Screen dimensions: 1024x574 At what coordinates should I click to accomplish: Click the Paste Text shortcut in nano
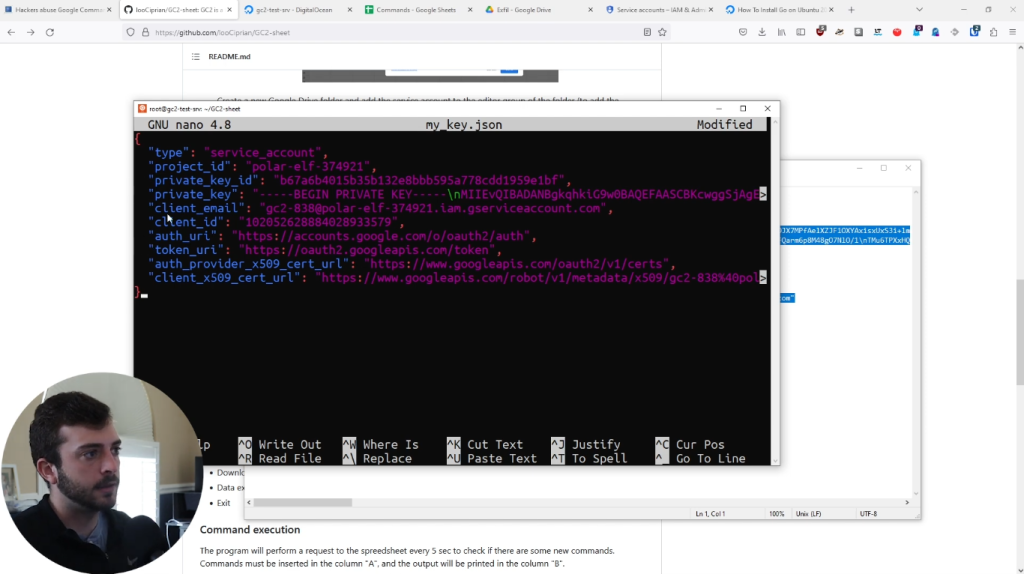pos(492,458)
